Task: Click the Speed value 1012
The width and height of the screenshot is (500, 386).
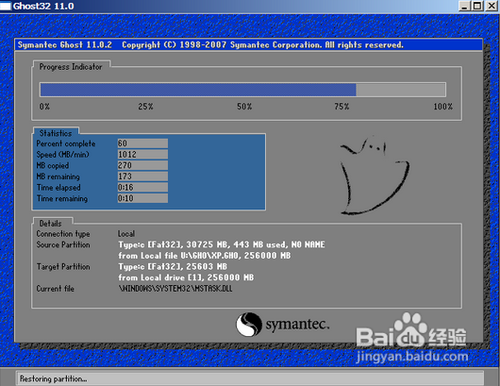Action: [142, 154]
